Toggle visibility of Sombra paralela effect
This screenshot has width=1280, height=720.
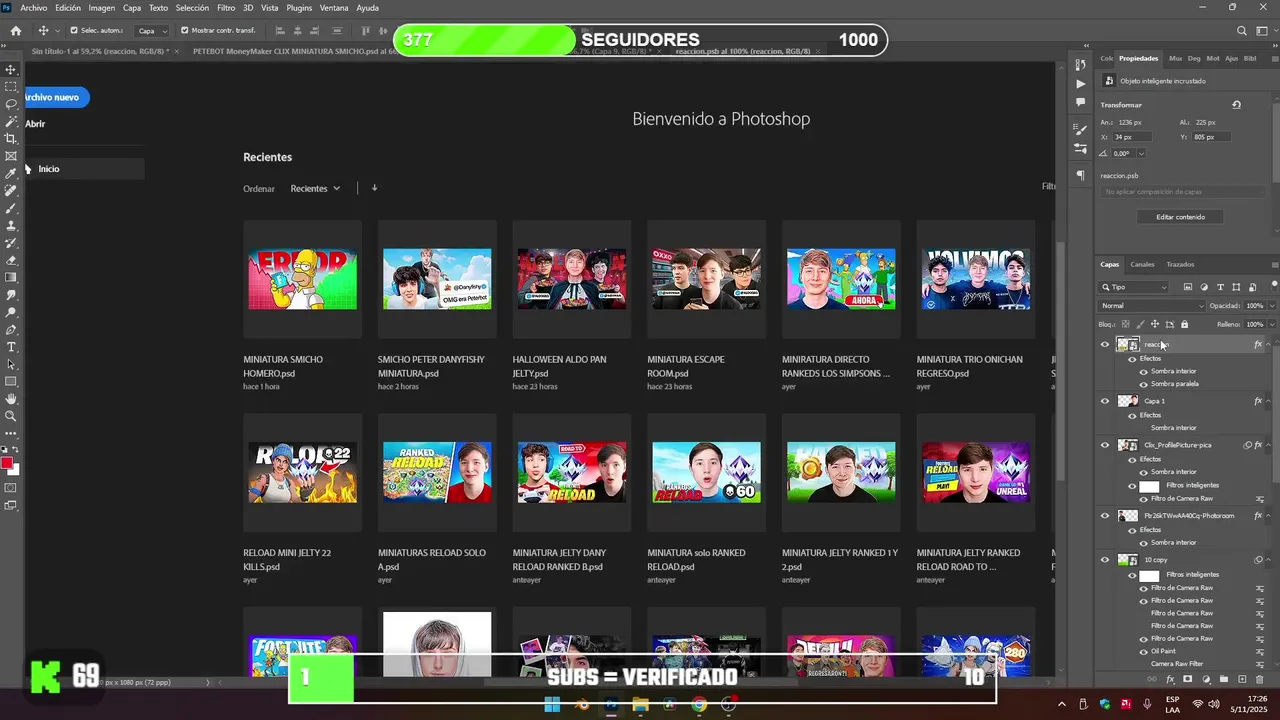[1144, 384]
